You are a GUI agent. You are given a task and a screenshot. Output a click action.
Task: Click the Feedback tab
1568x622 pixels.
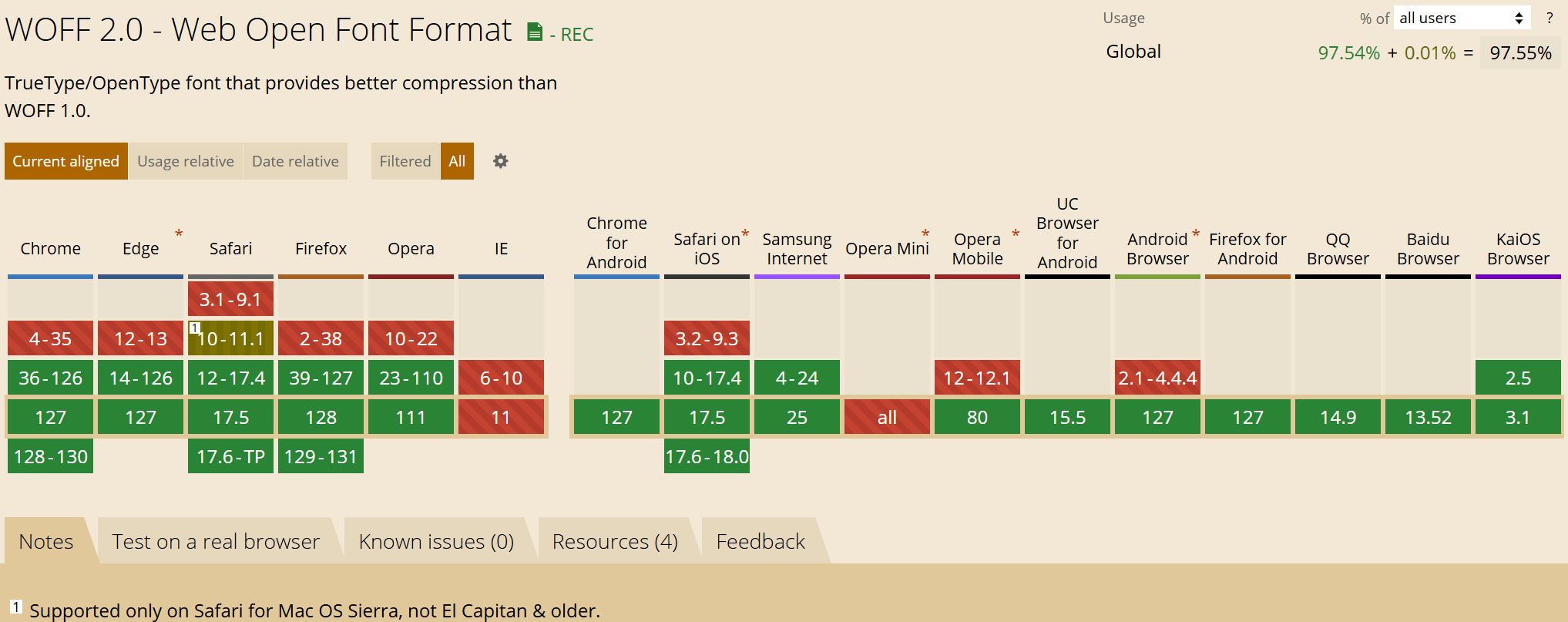(x=760, y=542)
